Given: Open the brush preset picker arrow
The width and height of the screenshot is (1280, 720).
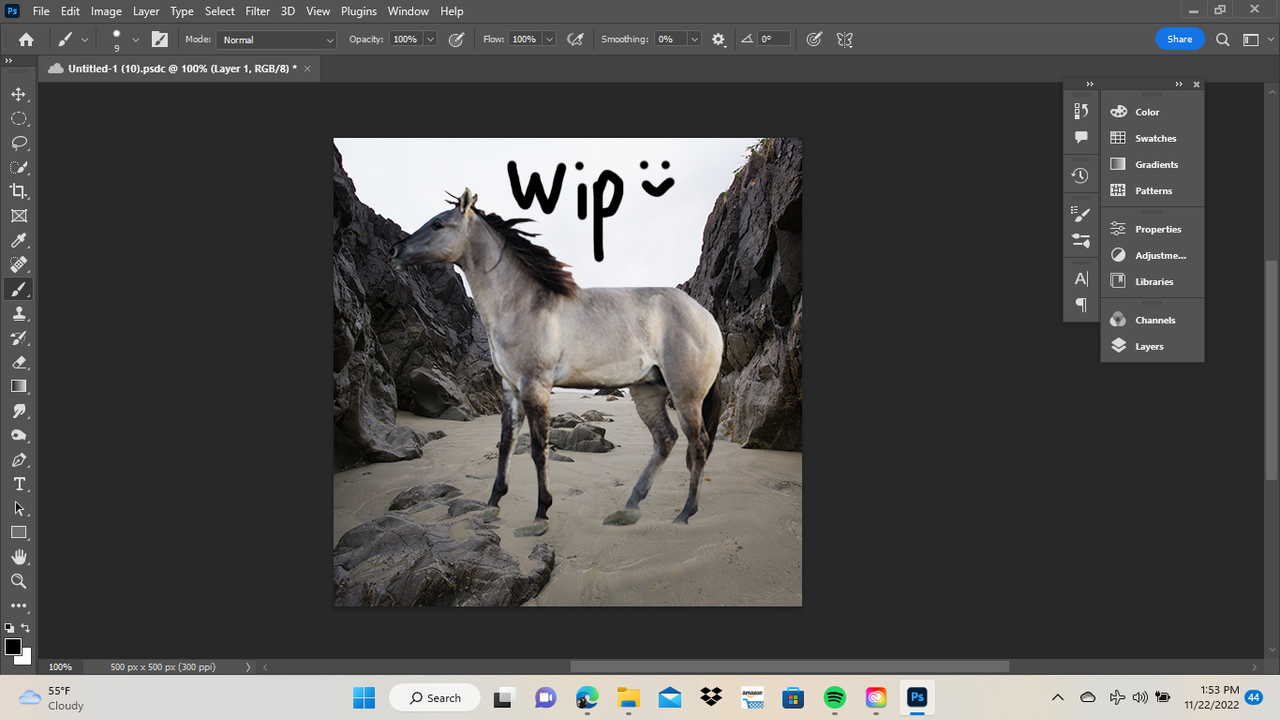Looking at the screenshot, I should [x=136, y=39].
